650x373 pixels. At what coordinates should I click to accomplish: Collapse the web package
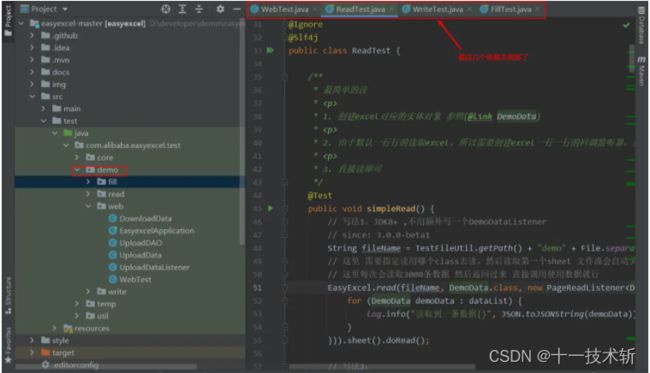[88, 206]
